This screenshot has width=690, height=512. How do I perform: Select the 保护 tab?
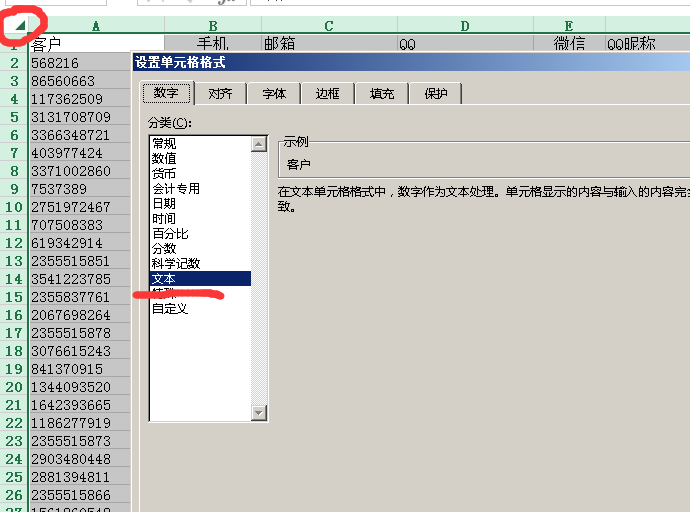pos(436,93)
